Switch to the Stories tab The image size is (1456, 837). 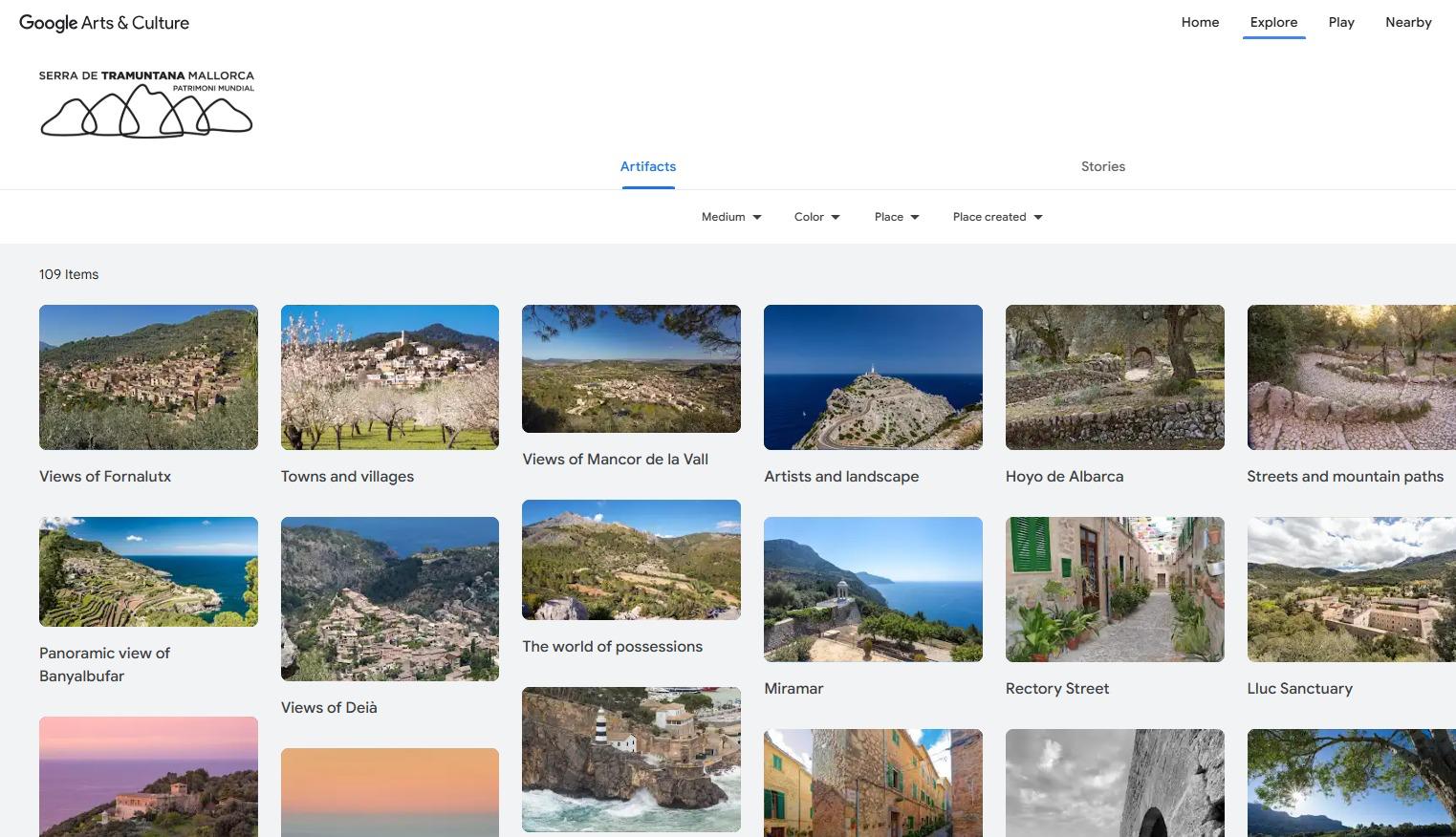pyautogui.click(x=1102, y=166)
